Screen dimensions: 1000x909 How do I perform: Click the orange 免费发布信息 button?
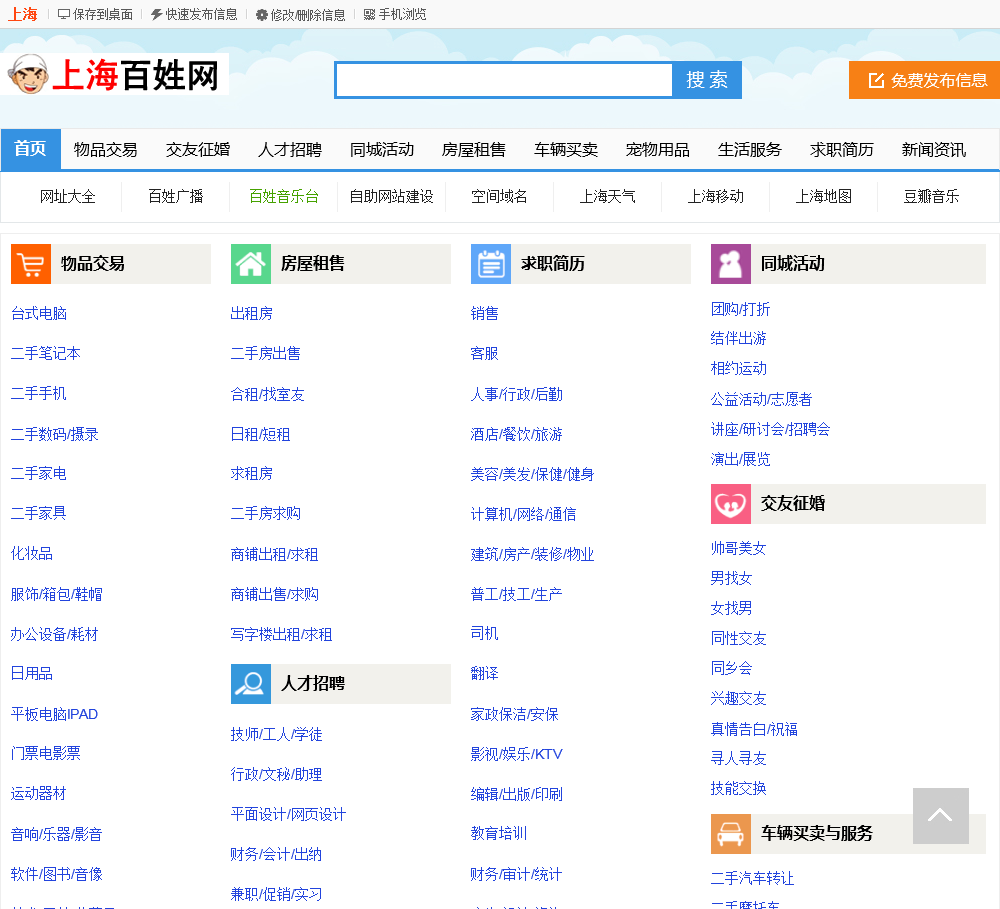tap(924, 80)
